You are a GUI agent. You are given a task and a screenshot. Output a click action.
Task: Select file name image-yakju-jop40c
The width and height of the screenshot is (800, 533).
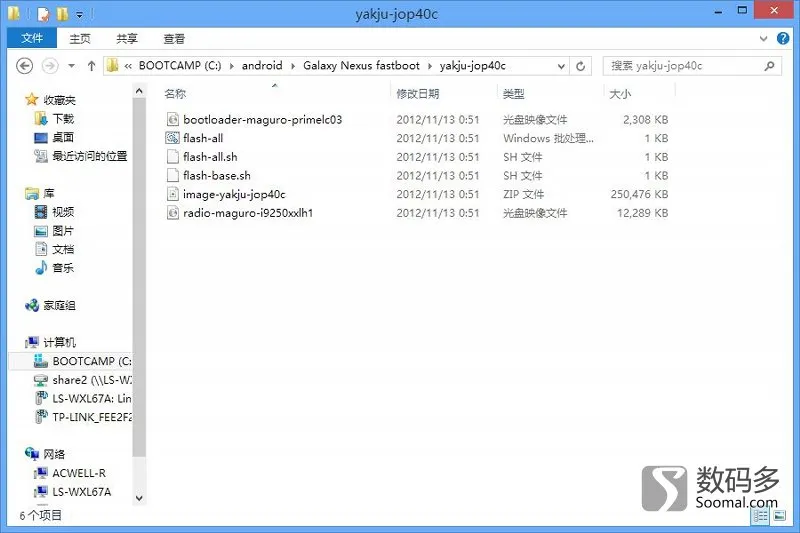coord(234,194)
